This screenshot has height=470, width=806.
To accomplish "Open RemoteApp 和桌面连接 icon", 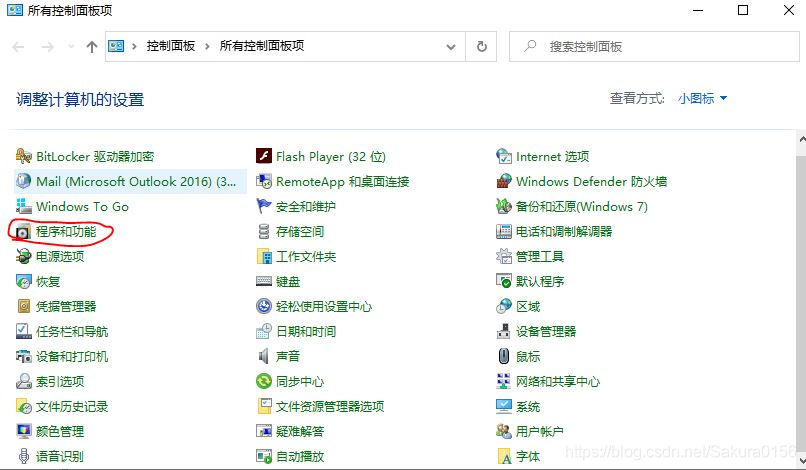I will (x=264, y=181).
